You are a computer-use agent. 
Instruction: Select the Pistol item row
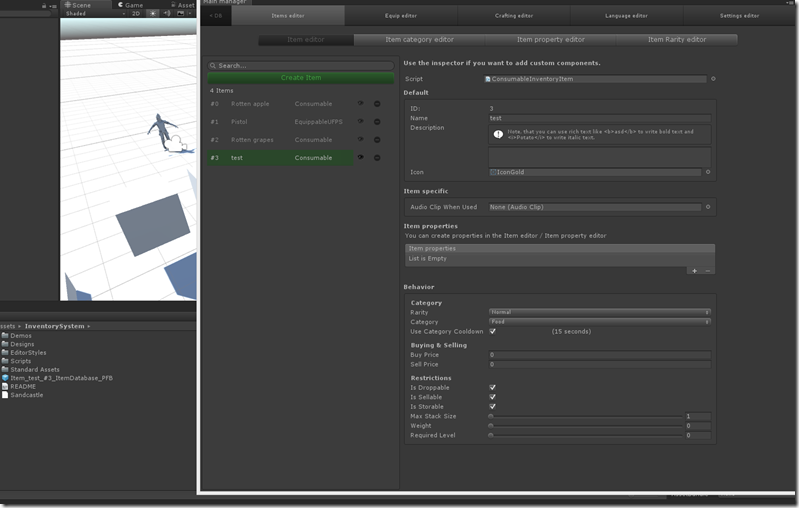280,122
